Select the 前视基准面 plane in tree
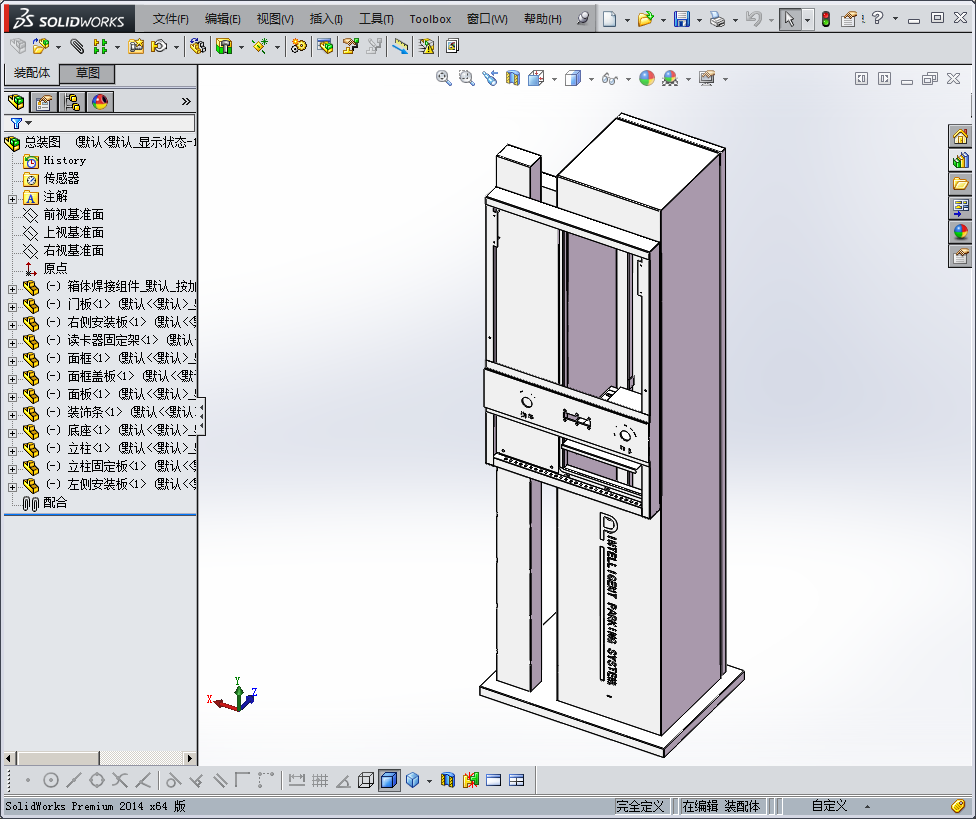Image resolution: width=976 pixels, height=819 pixels. tap(73, 215)
